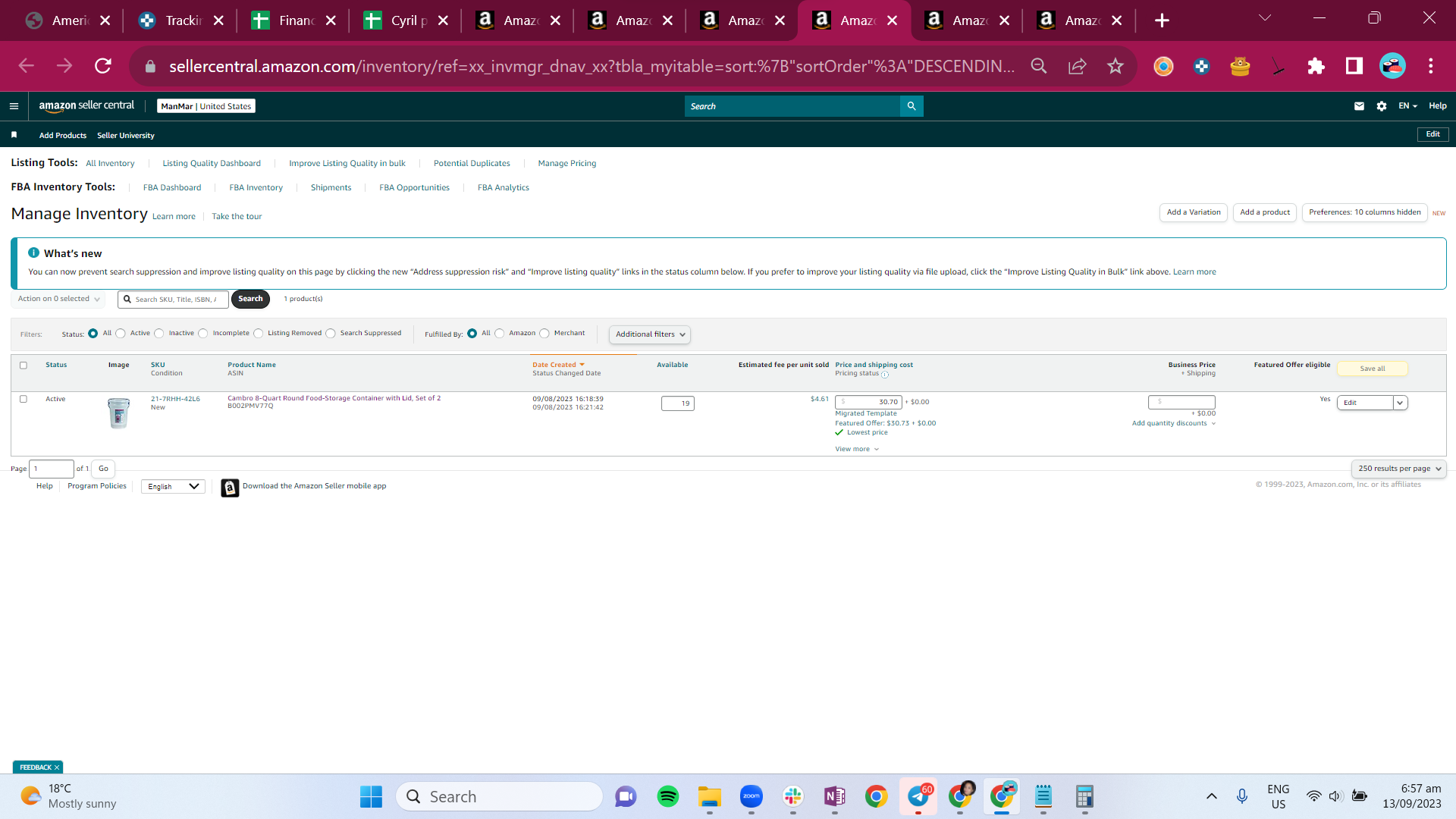Click the Windows Start button
Image resolution: width=1456 pixels, height=819 pixels.
[371, 796]
